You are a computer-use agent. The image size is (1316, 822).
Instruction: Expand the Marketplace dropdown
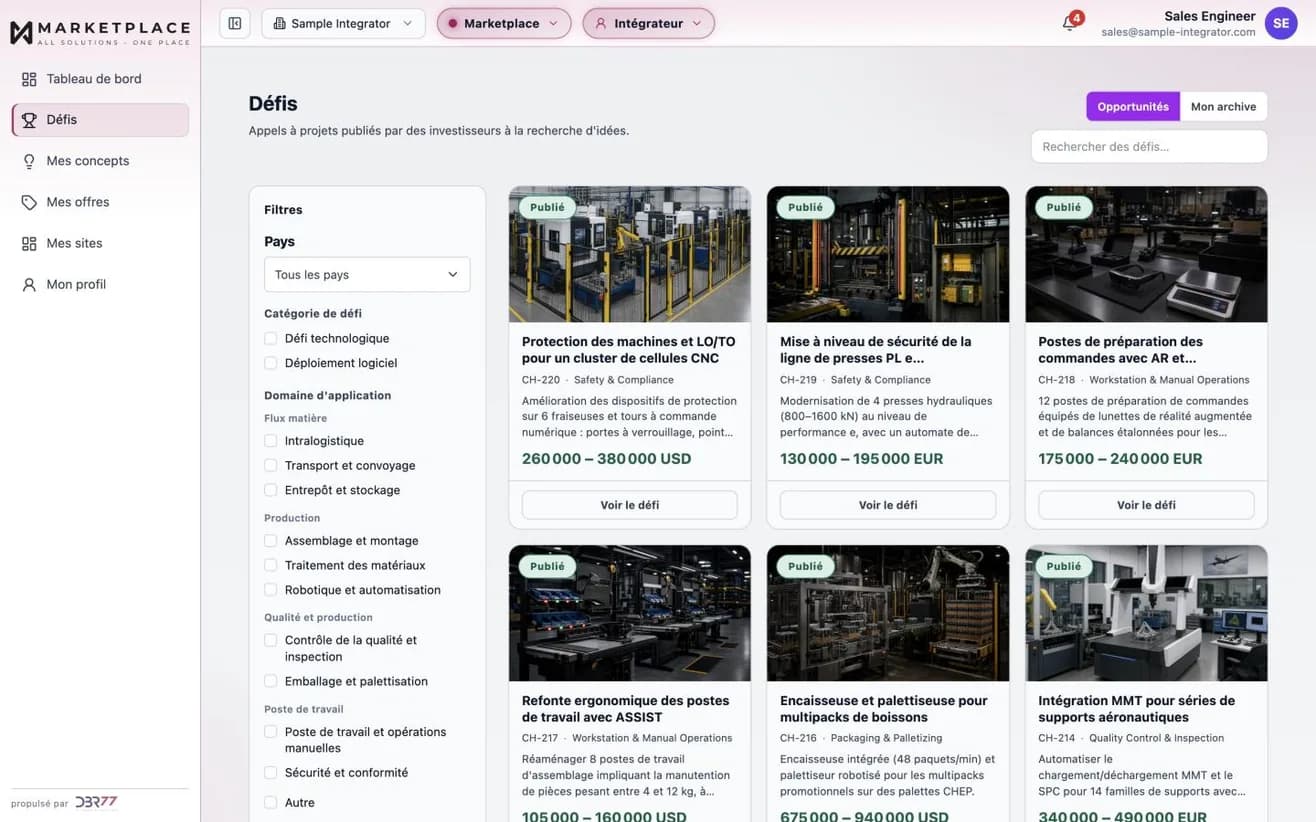504,23
